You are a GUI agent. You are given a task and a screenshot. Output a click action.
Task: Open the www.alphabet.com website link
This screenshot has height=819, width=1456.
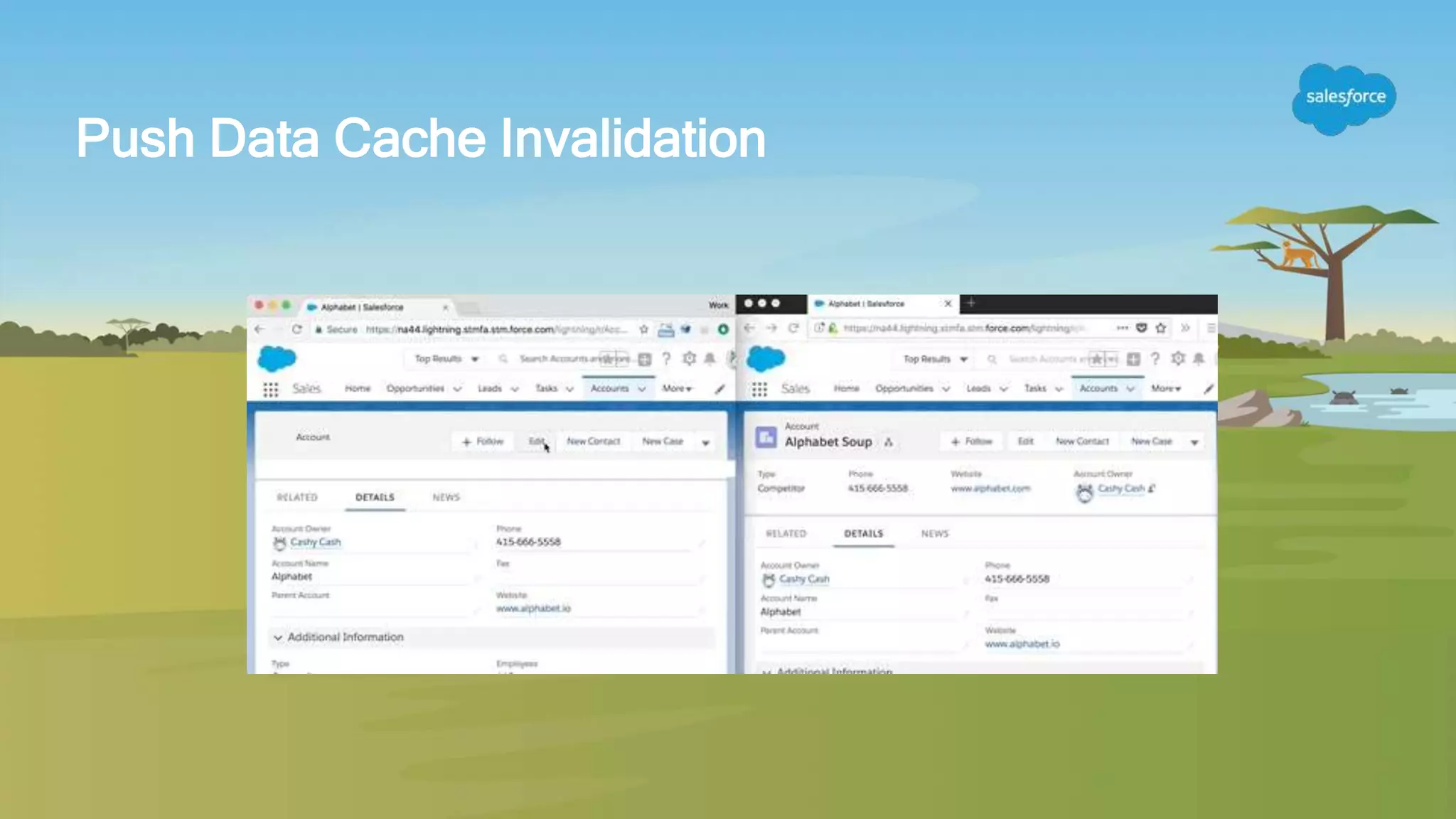coord(990,488)
